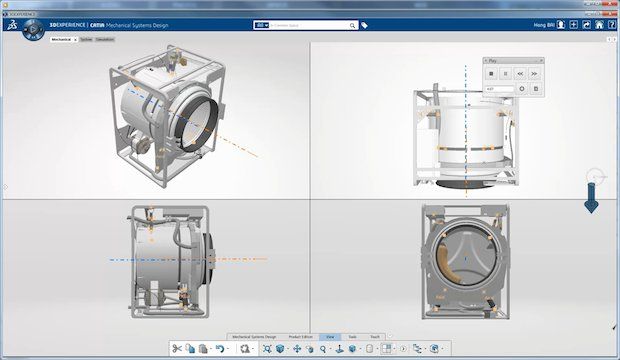
Task: Click the robot circle handle at right edge
Action: (x=595, y=176)
